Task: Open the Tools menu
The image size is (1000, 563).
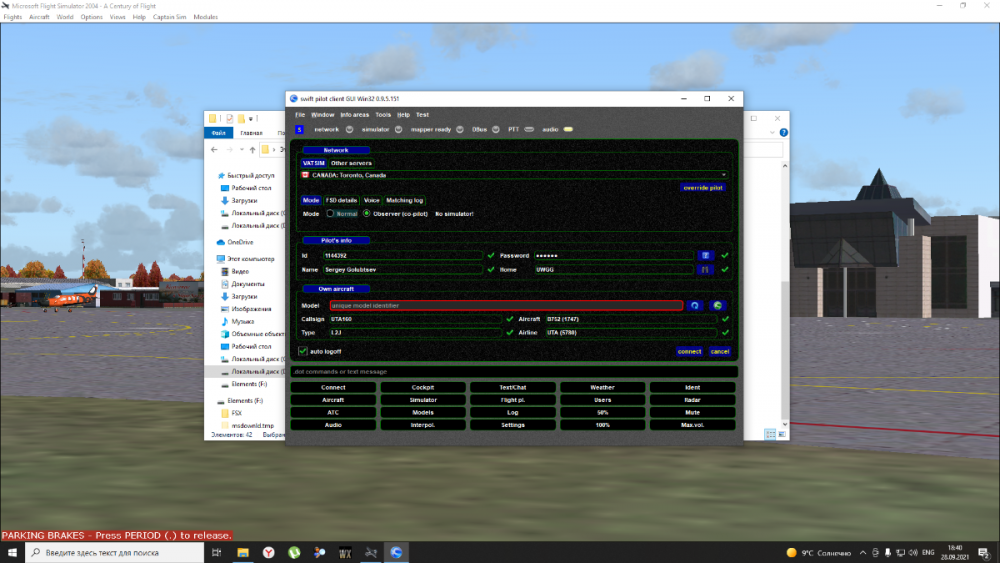Action: click(383, 115)
